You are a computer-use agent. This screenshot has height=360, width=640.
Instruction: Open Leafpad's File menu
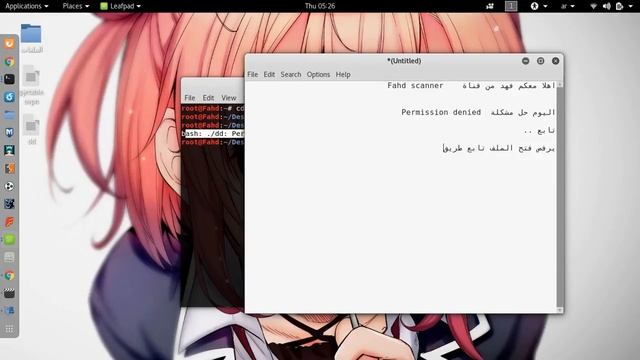(253, 75)
